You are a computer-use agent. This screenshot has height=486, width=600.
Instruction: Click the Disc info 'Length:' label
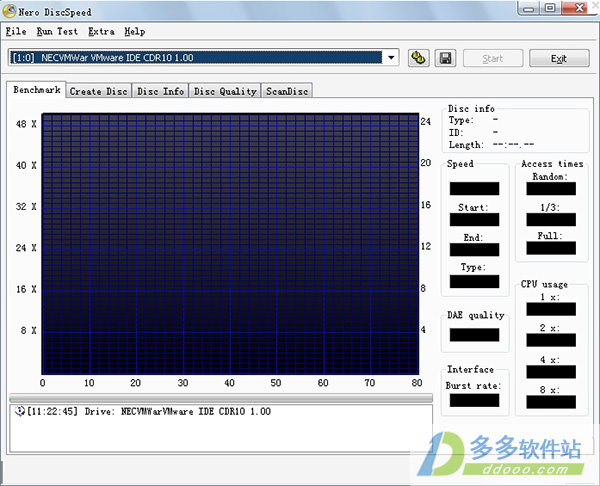point(466,145)
